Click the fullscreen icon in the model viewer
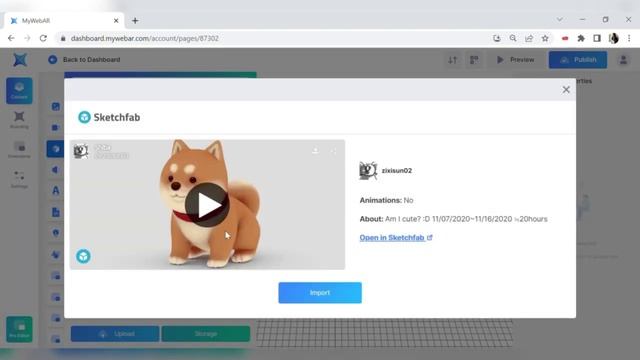 coord(333,151)
